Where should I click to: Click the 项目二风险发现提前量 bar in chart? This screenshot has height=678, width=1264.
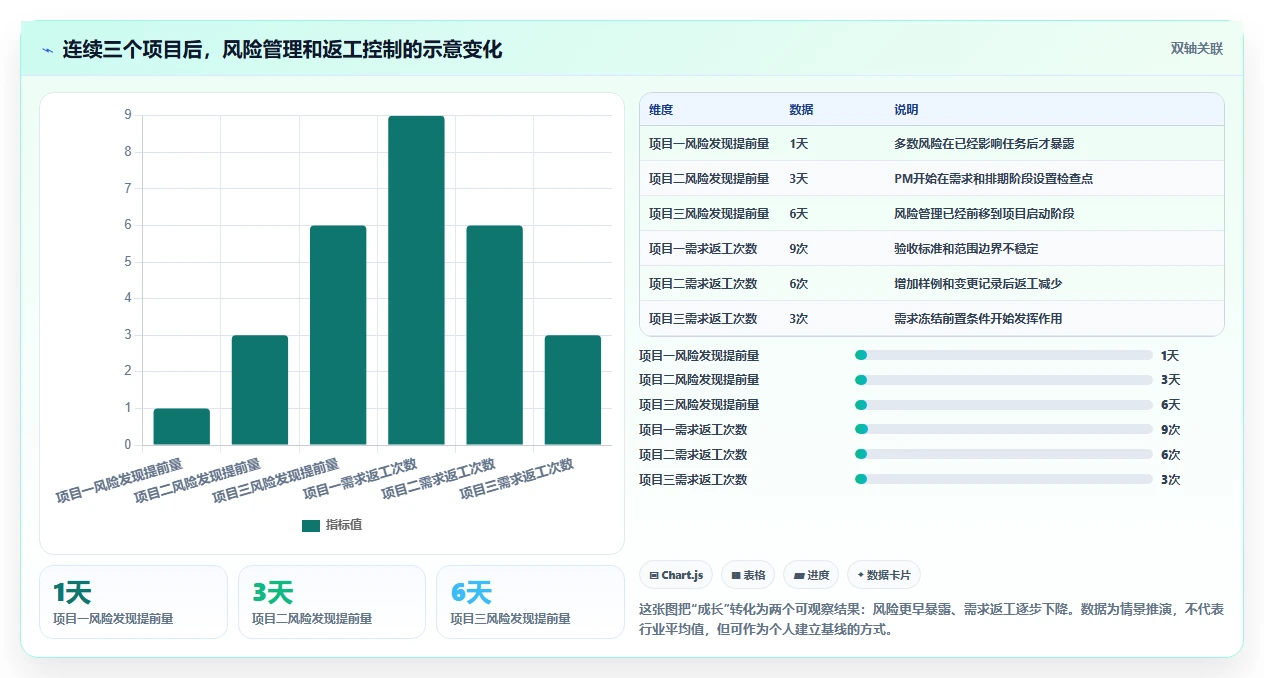[260, 390]
